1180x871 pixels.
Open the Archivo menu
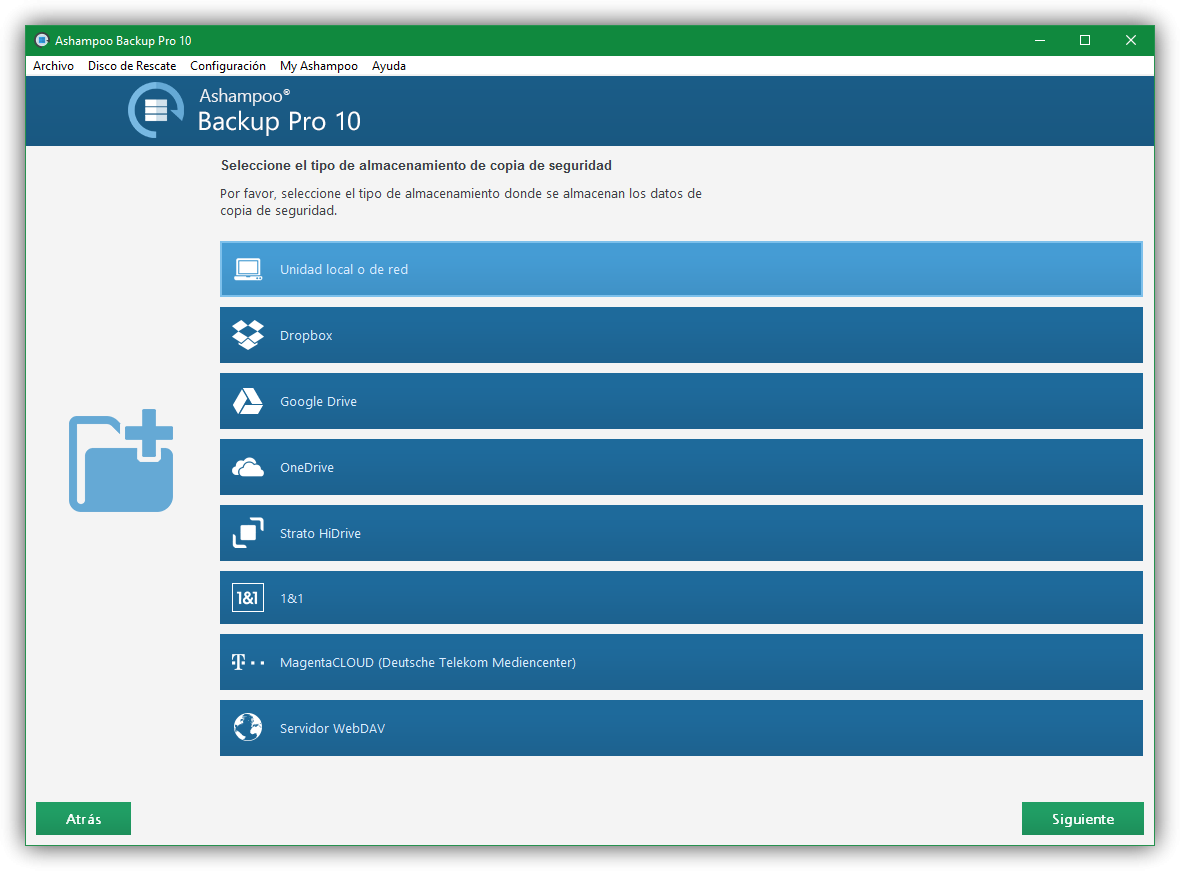(x=53, y=66)
